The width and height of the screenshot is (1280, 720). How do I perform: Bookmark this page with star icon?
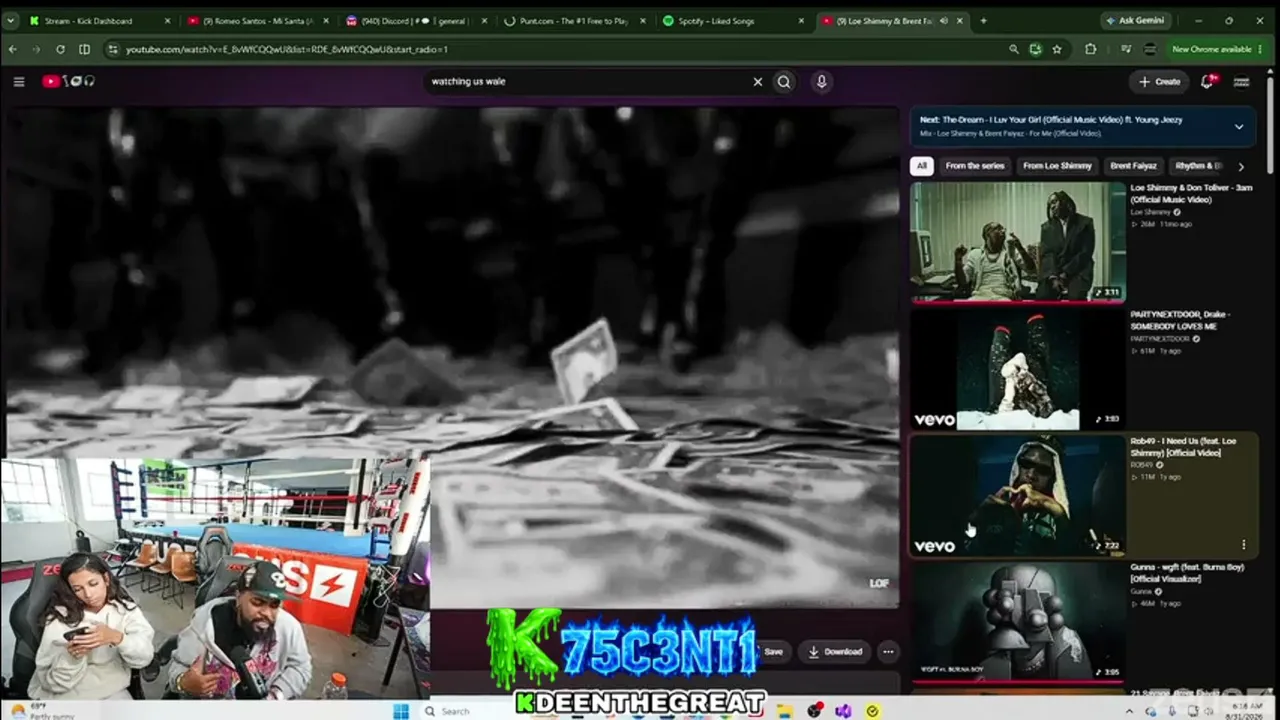pos(1057,49)
